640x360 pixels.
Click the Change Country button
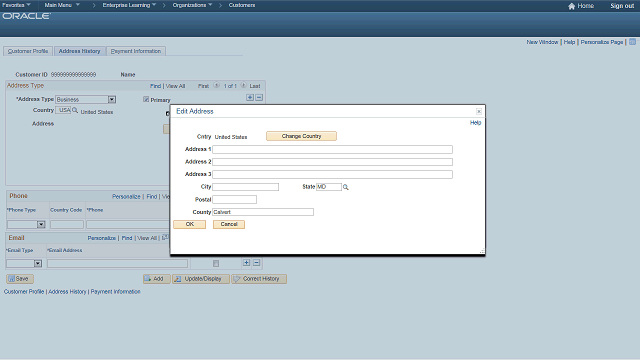301,136
